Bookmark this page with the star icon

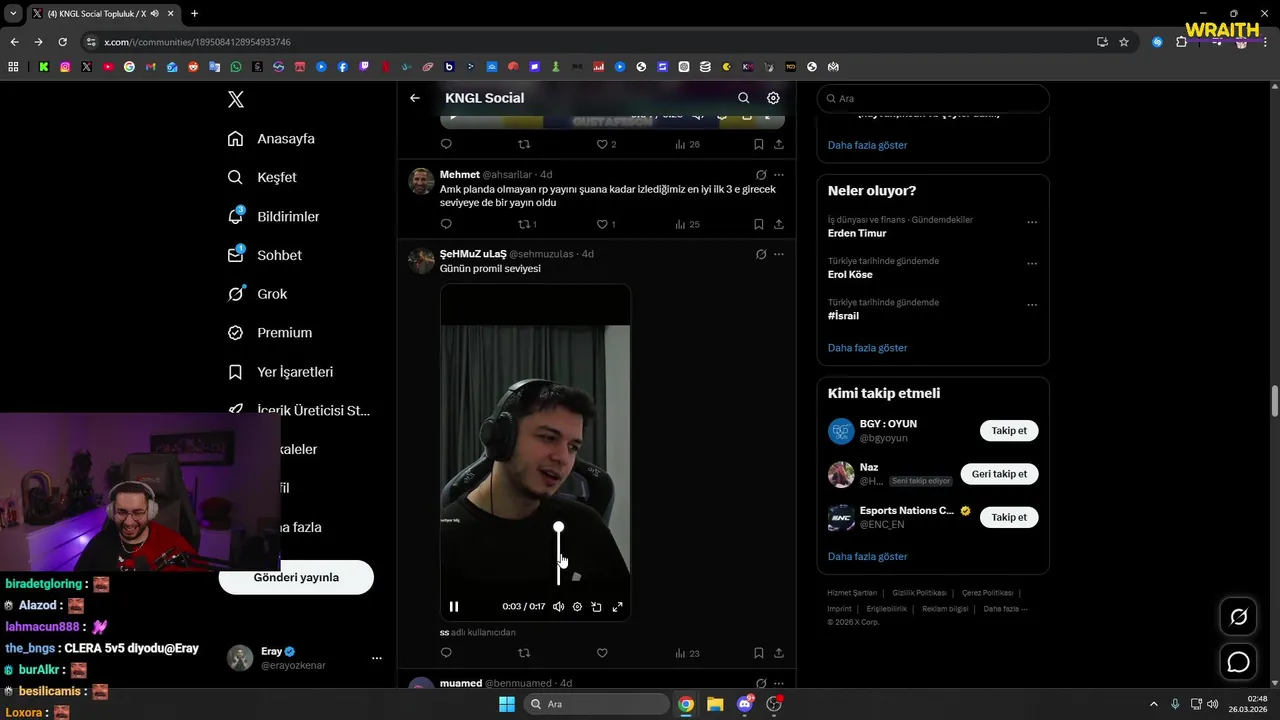[x=1124, y=42]
